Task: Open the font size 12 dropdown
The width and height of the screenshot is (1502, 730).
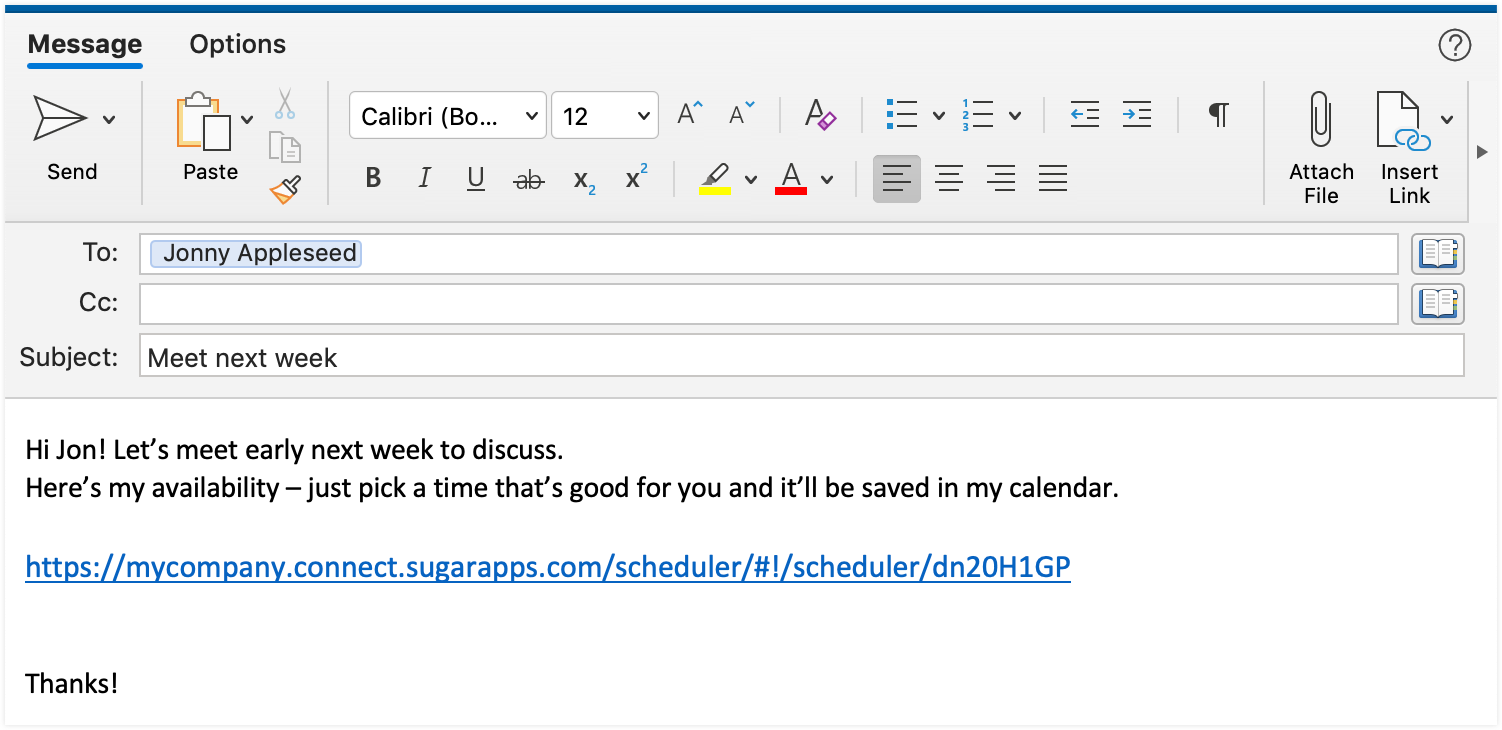Action: point(605,116)
